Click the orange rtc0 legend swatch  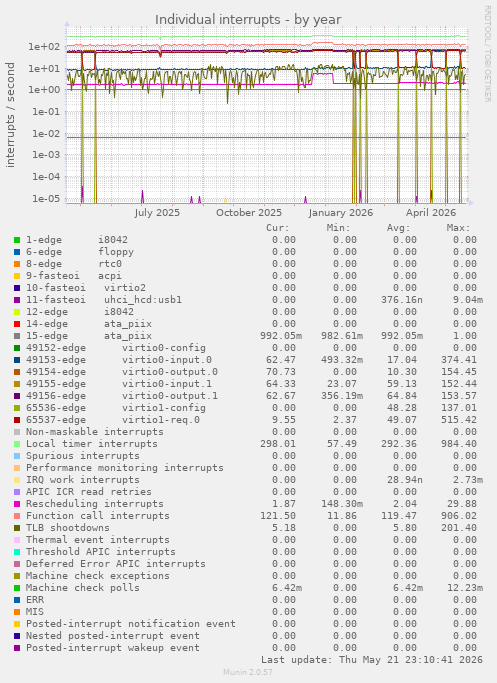pyautogui.click(x=17, y=264)
